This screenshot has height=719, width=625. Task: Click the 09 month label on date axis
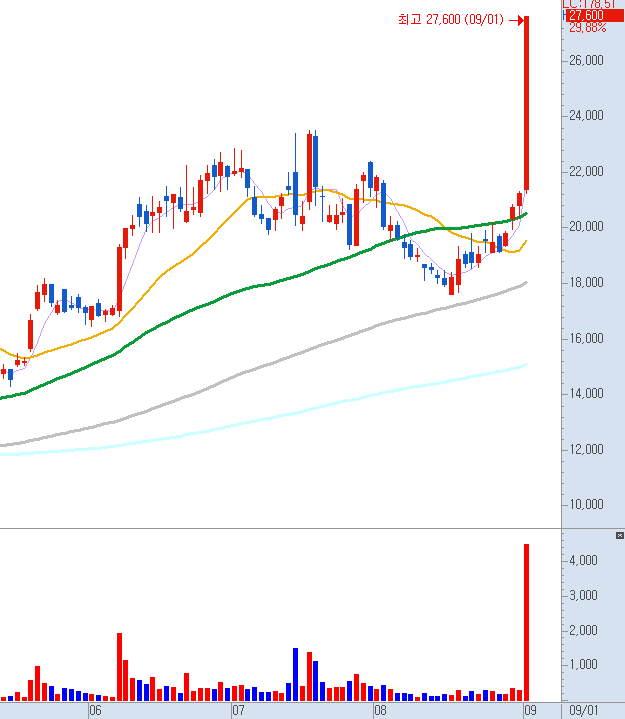[531, 711]
